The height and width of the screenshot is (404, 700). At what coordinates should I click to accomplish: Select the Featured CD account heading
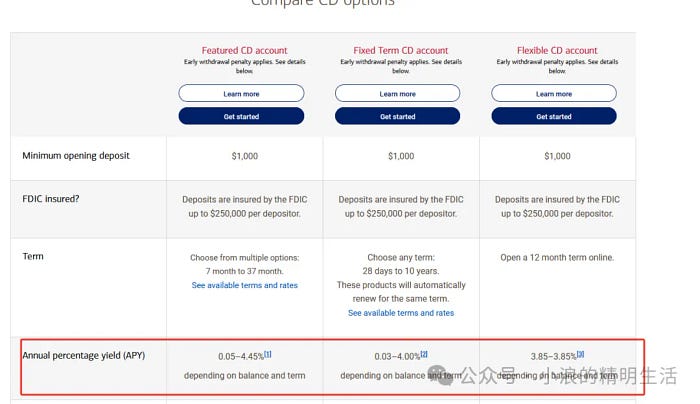point(245,50)
